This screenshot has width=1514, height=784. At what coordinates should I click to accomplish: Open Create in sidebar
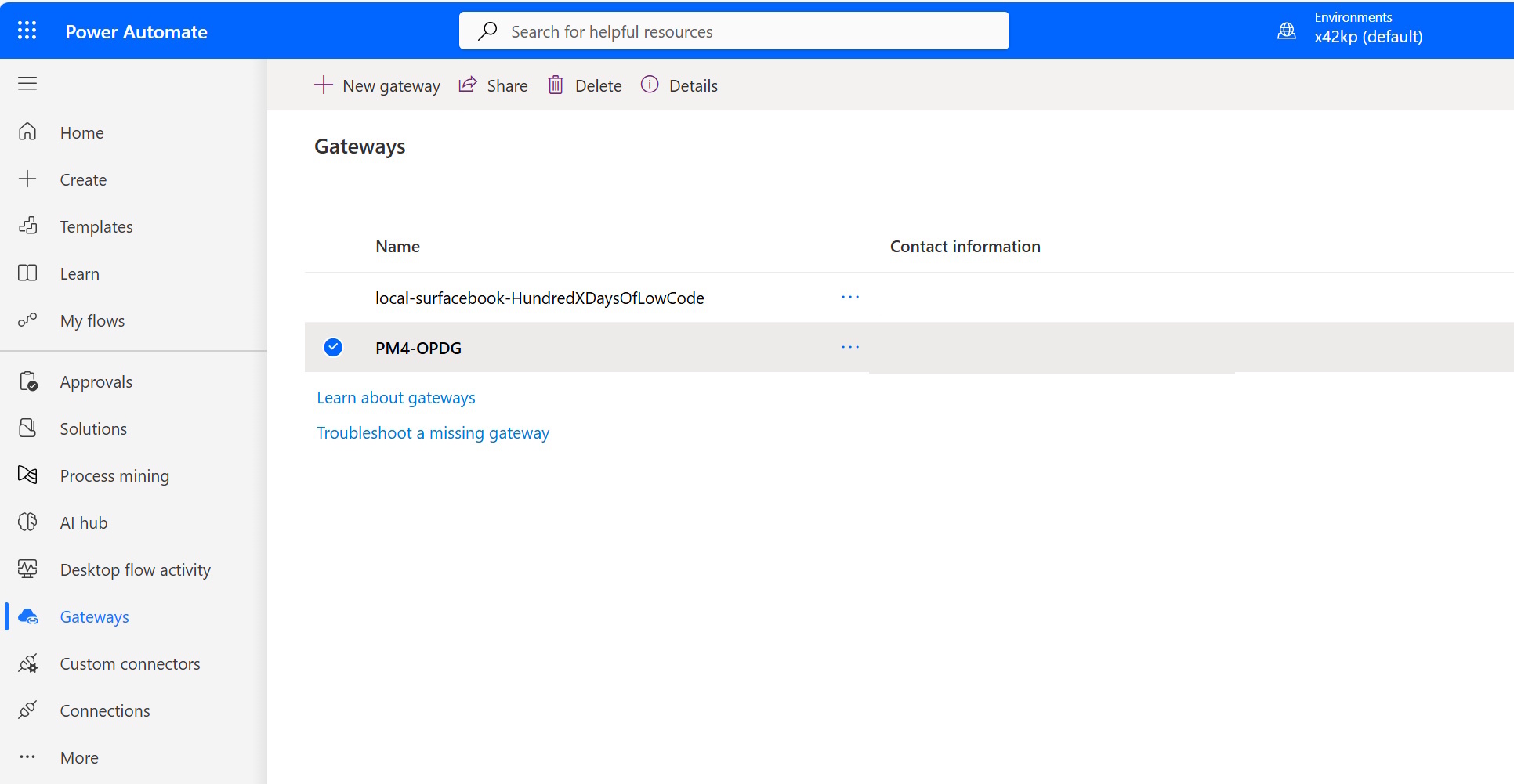click(x=83, y=180)
